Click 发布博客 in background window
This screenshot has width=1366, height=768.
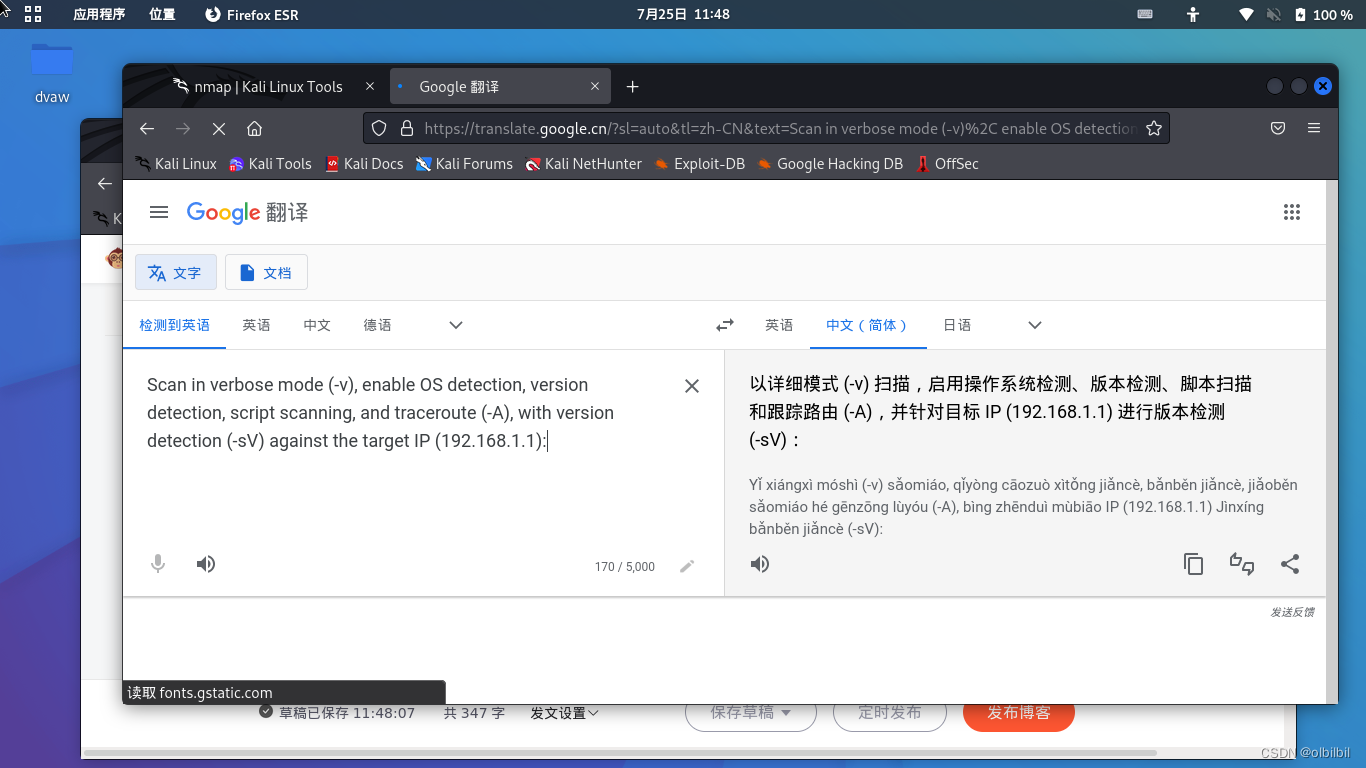pyautogui.click(x=1019, y=713)
